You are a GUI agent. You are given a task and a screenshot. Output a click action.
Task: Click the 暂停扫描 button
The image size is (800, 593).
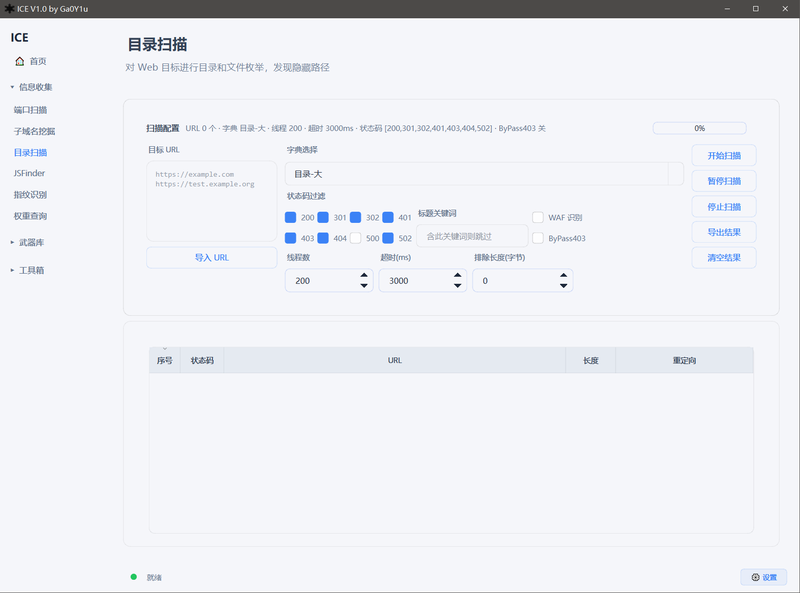(x=723, y=181)
